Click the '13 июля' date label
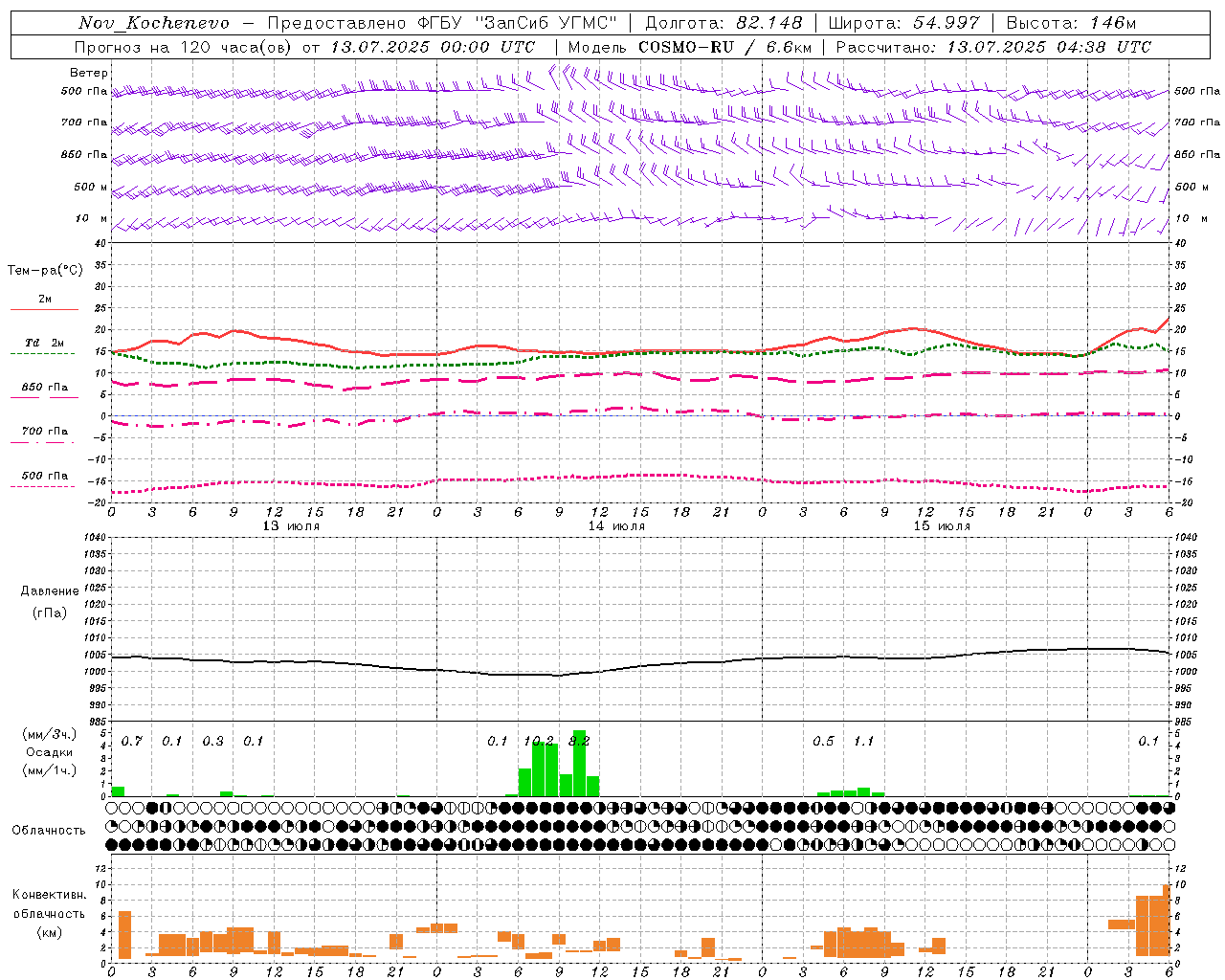 291,526
